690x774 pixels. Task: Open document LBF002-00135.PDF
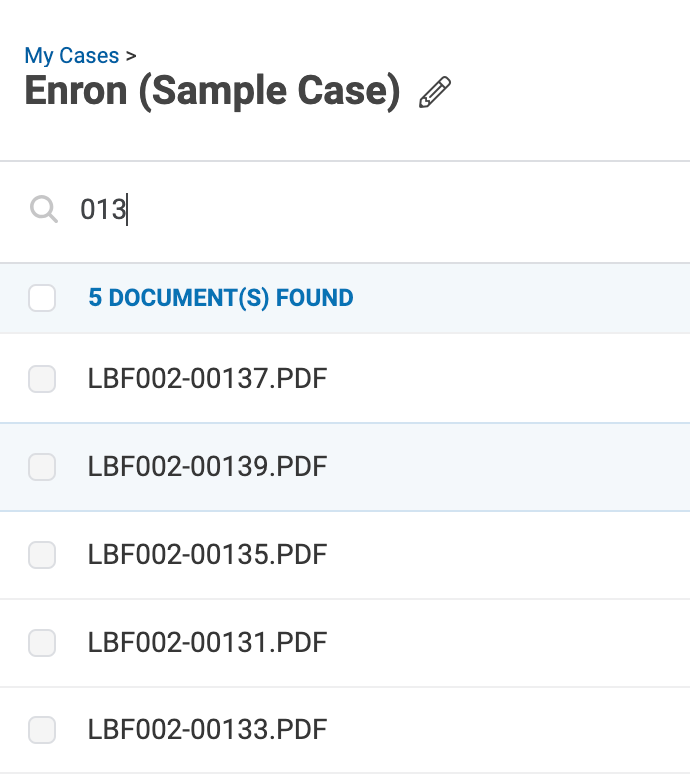[x=207, y=554]
